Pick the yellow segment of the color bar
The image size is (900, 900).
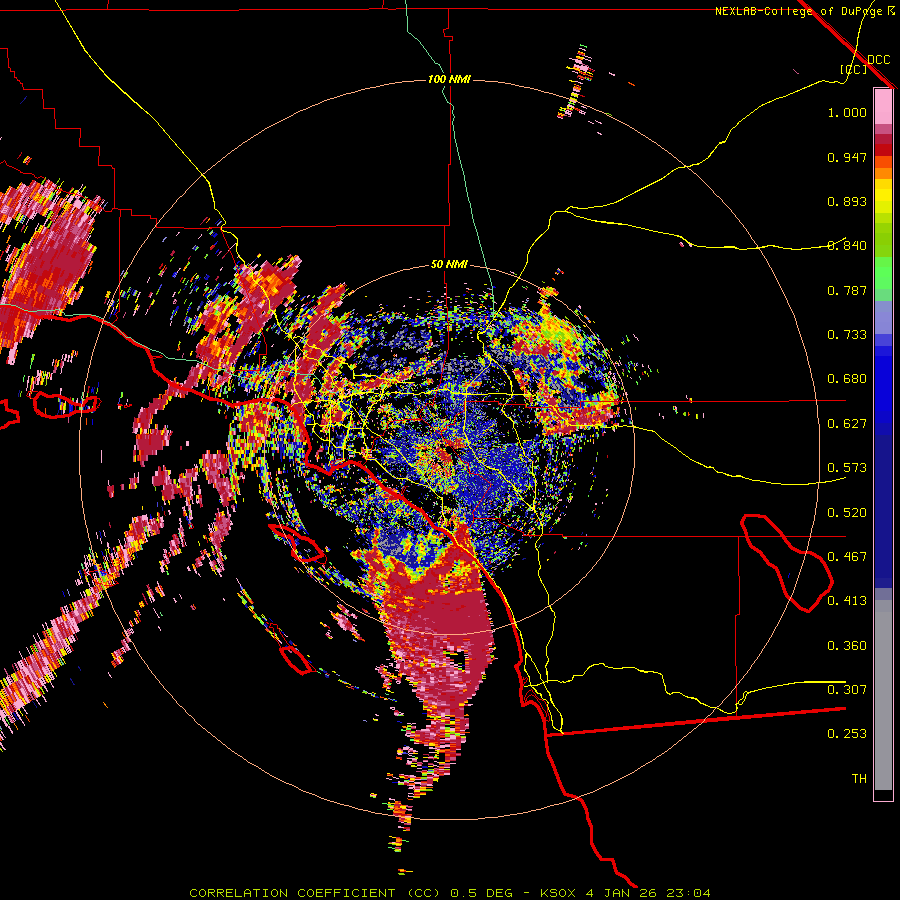click(883, 196)
